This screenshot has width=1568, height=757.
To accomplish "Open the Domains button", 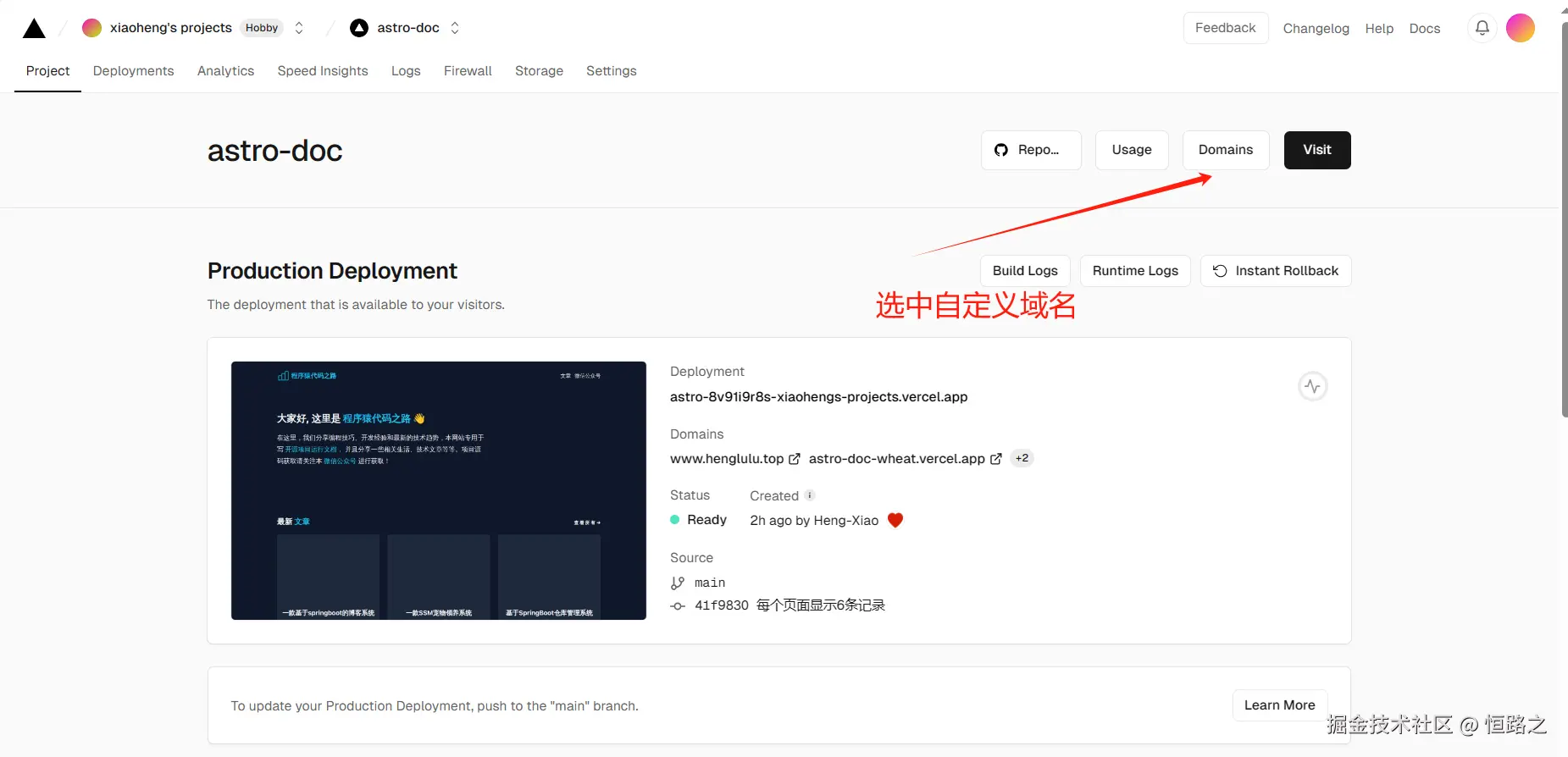I will pyautogui.click(x=1226, y=150).
